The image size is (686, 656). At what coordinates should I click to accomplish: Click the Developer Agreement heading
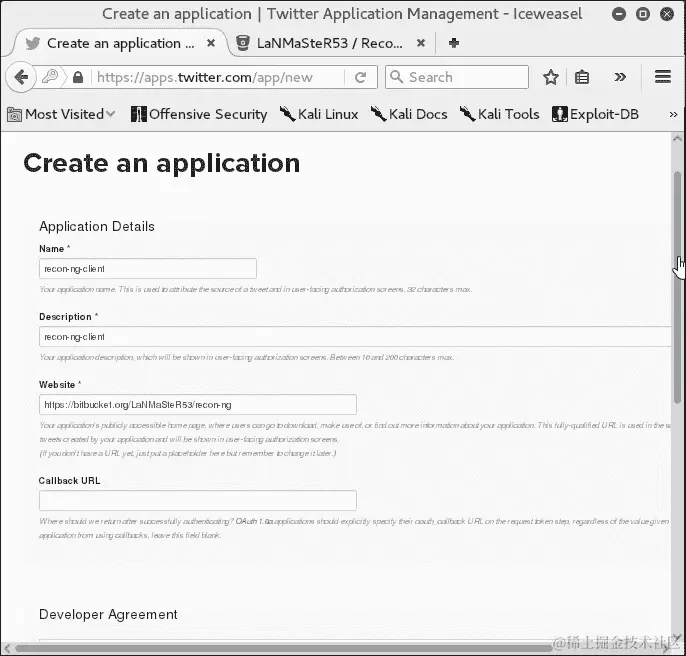pos(108,614)
